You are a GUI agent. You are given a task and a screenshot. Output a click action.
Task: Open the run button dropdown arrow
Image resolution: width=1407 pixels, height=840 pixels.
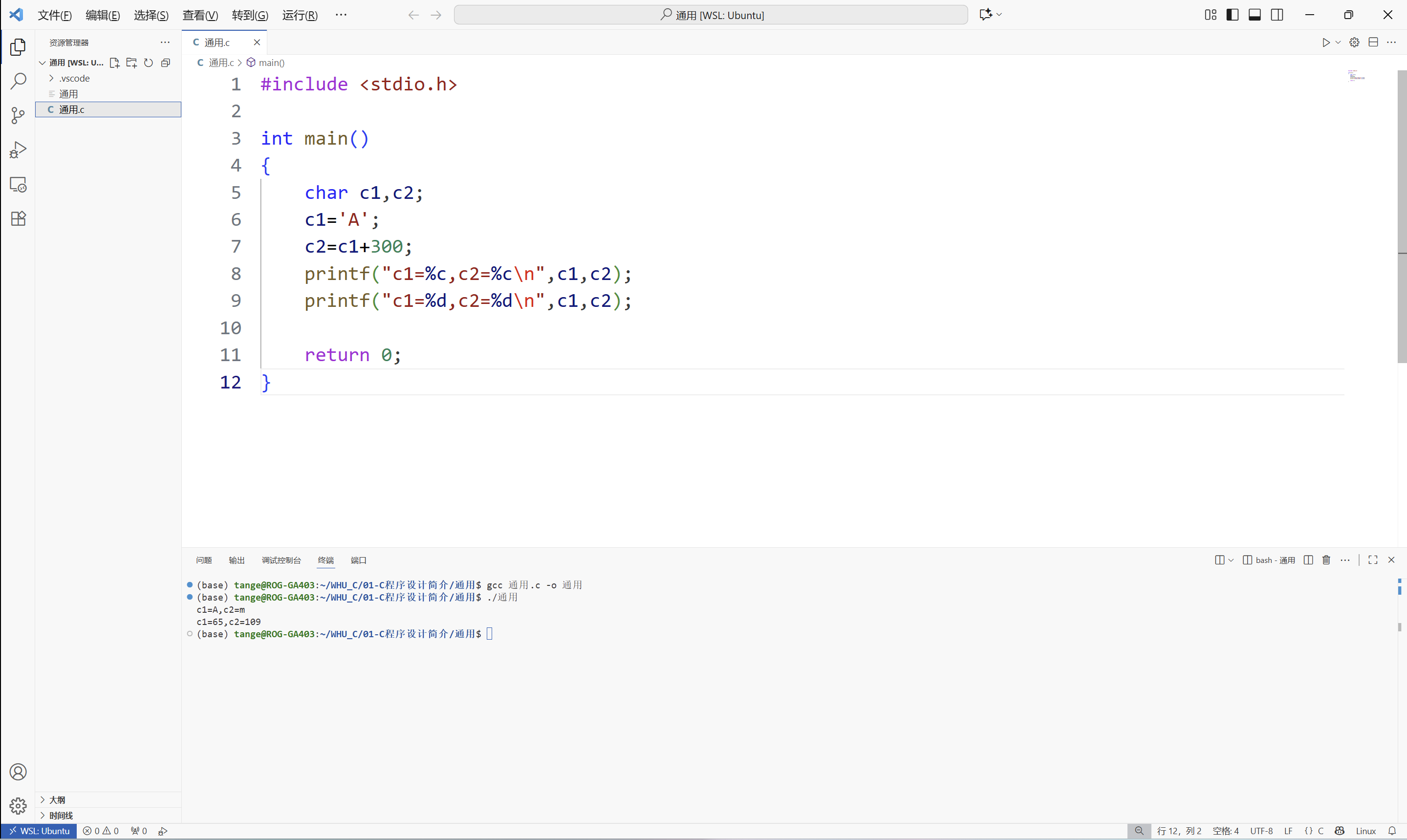[1338, 43]
